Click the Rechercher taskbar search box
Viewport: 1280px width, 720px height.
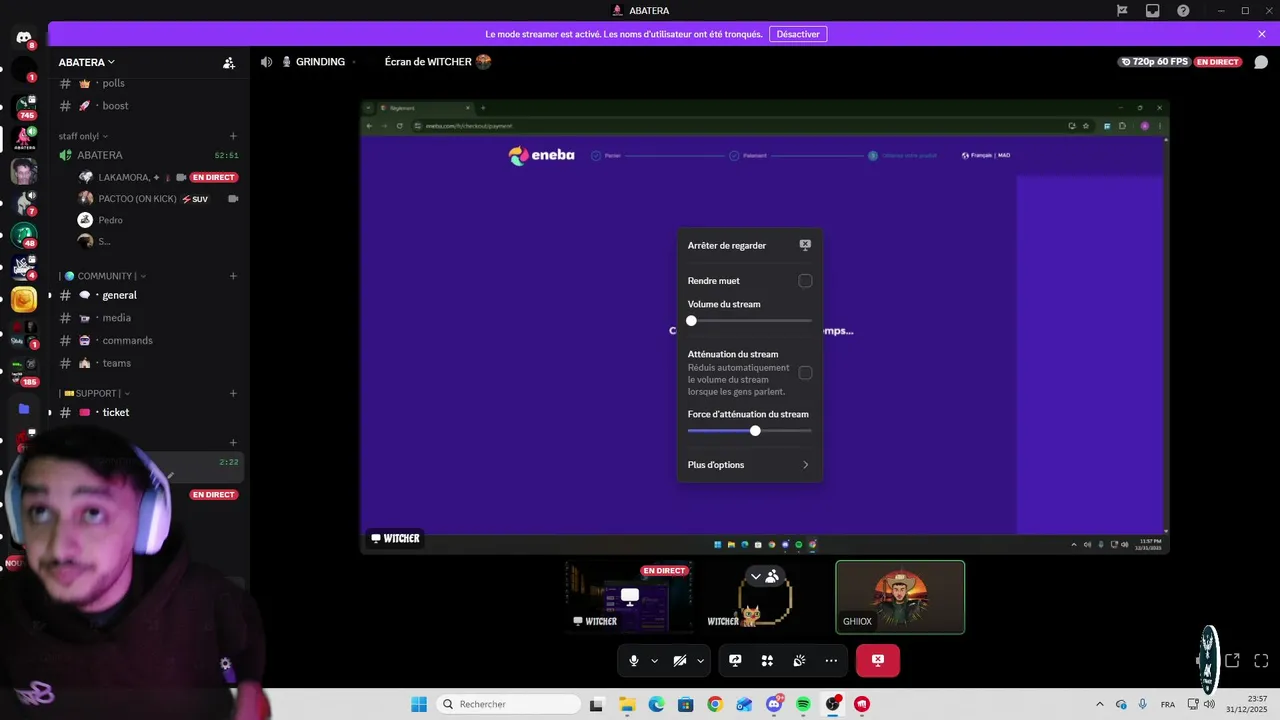click(x=506, y=704)
